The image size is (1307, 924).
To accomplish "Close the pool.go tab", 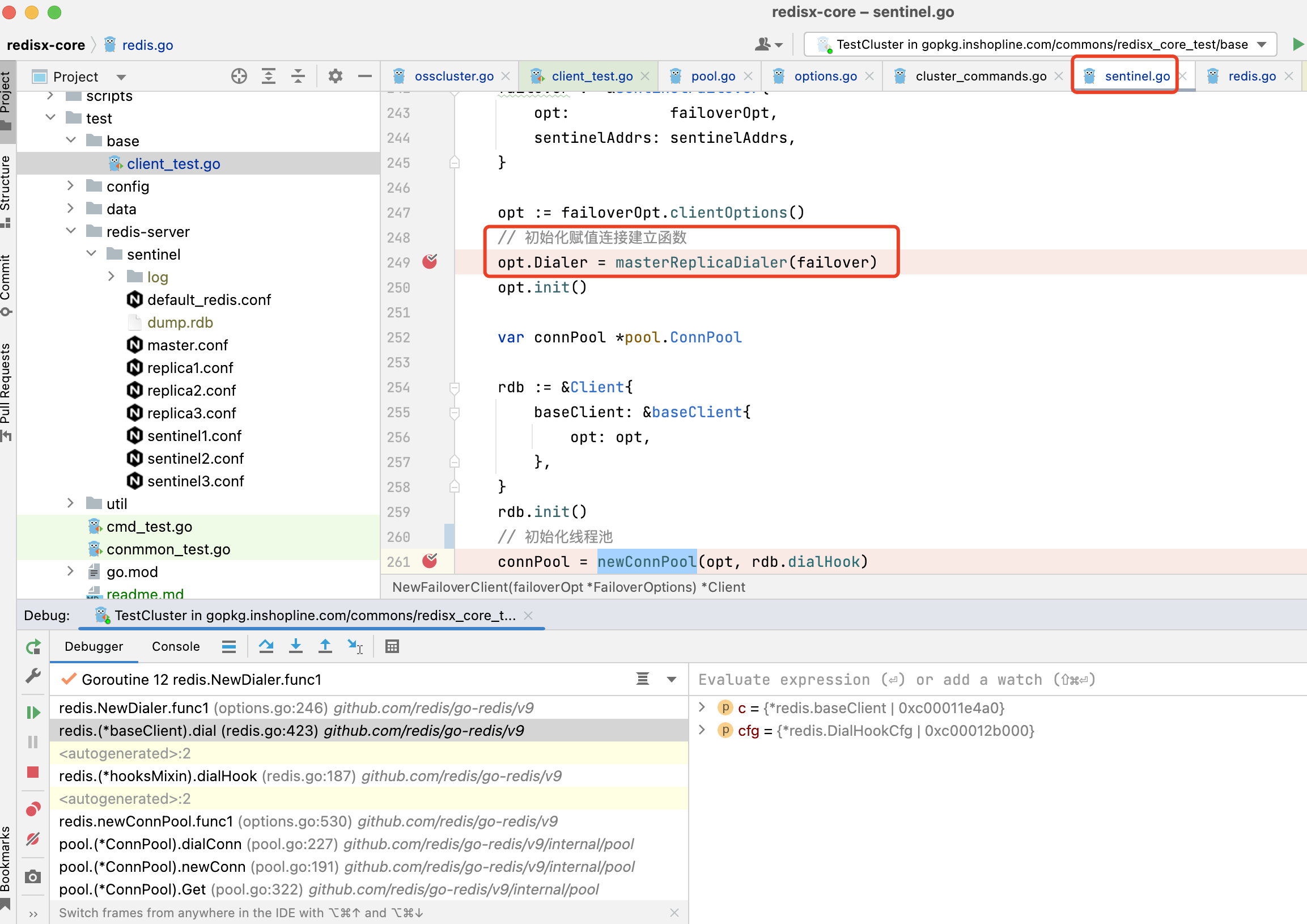I will coord(748,77).
